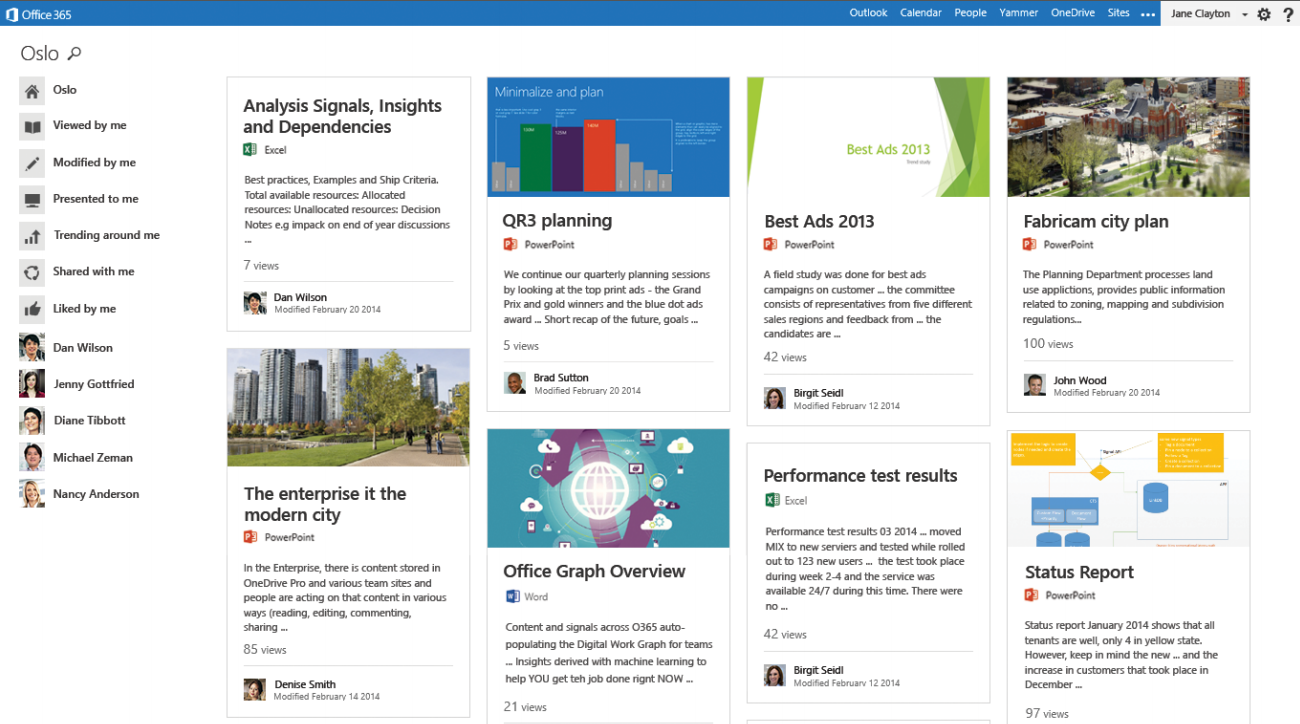This screenshot has width=1300, height=724.
Task: Click the PowerPoint icon on QR3 planning card
Action: [x=510, y=244]
